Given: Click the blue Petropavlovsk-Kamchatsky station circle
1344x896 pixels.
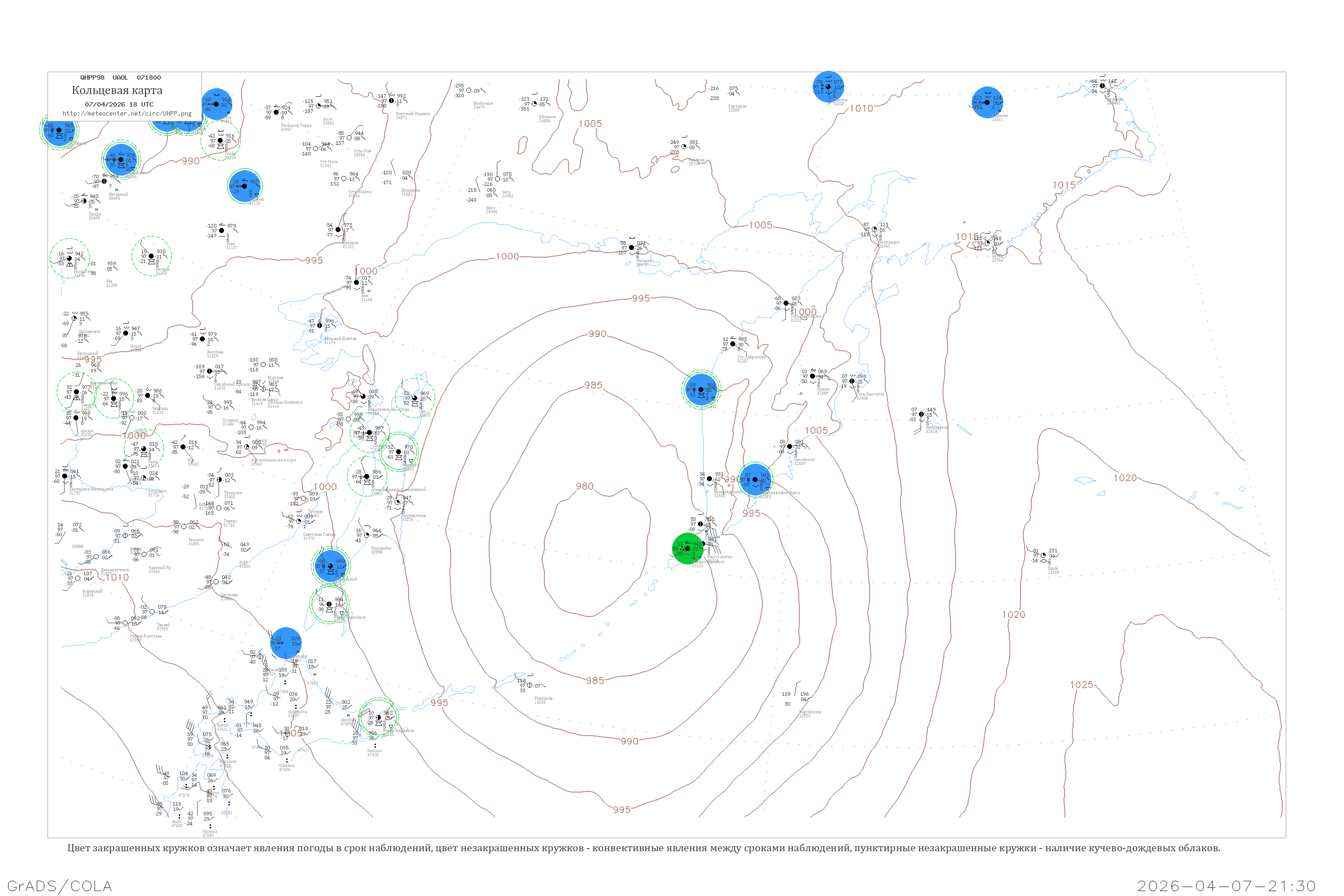Looking at the screenshot, I should point(755,479).
